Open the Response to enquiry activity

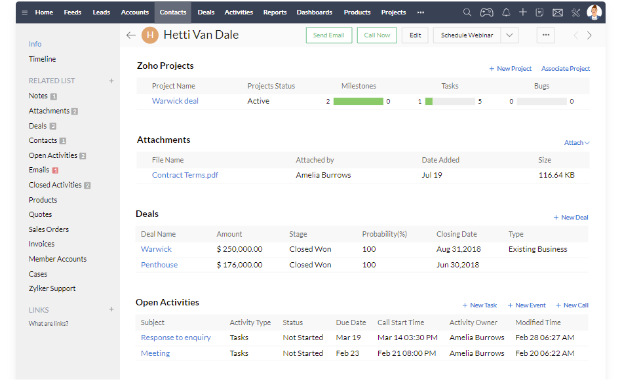point(176,337)
